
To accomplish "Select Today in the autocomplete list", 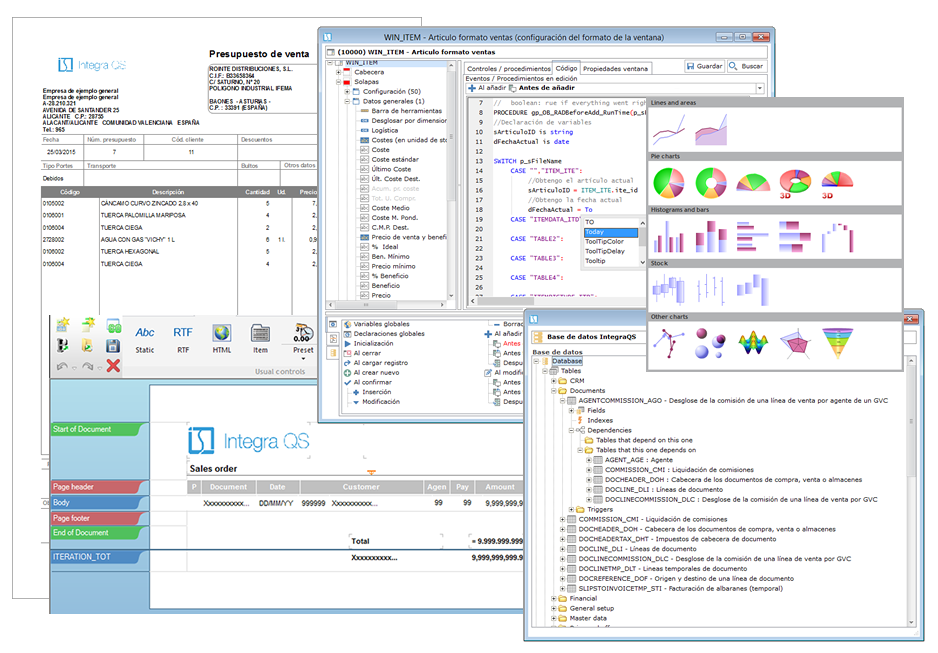I will coord(611,232).
